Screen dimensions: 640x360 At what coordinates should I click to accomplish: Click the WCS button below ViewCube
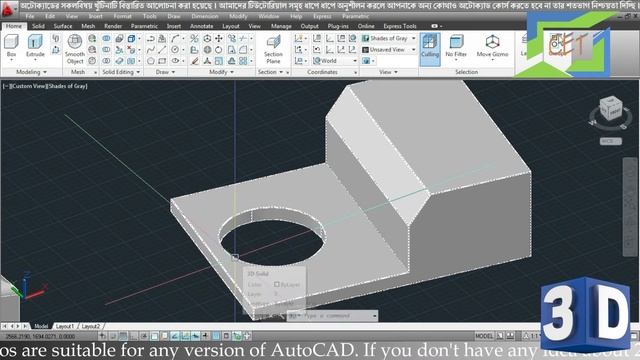point(611,141)
